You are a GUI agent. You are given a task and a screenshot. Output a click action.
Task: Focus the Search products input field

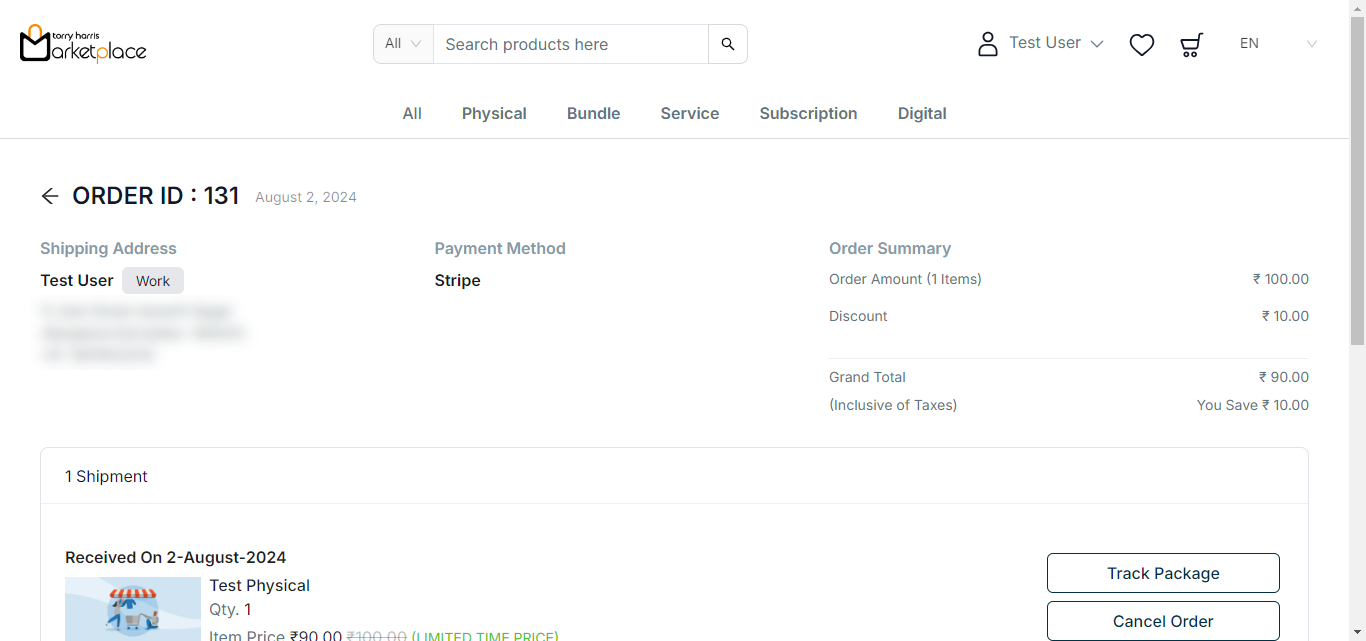pyautogui.click(x=570, y=44)
